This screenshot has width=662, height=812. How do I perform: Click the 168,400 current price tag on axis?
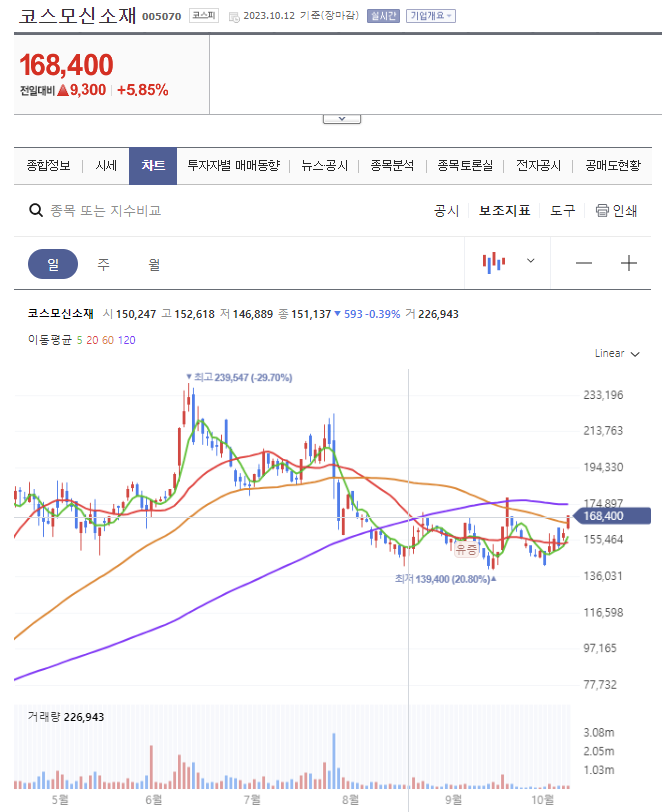(613, 516)
